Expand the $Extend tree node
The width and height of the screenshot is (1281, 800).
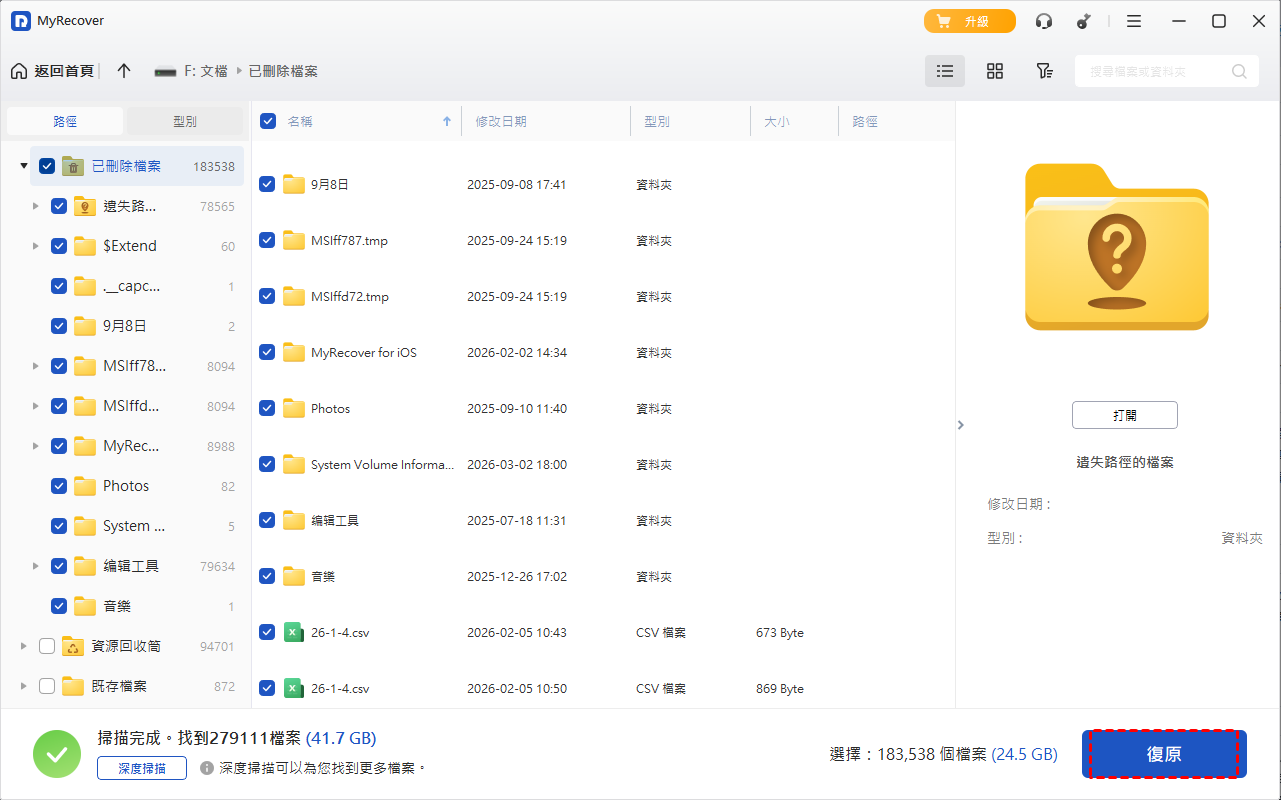coord(35,246)
